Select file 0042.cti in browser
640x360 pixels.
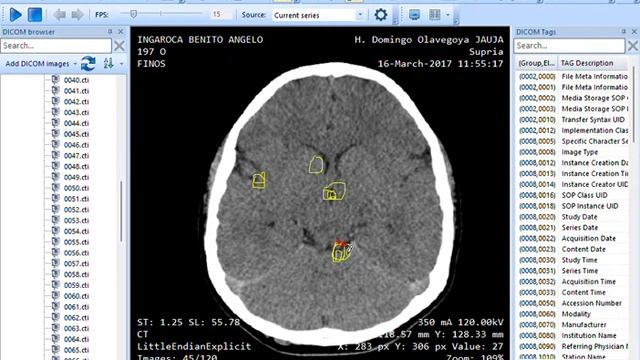pos(76,102)
